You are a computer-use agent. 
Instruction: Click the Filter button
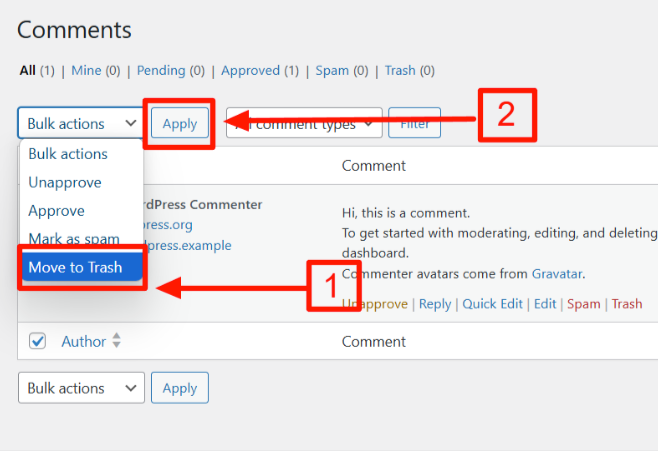[415, 123]
